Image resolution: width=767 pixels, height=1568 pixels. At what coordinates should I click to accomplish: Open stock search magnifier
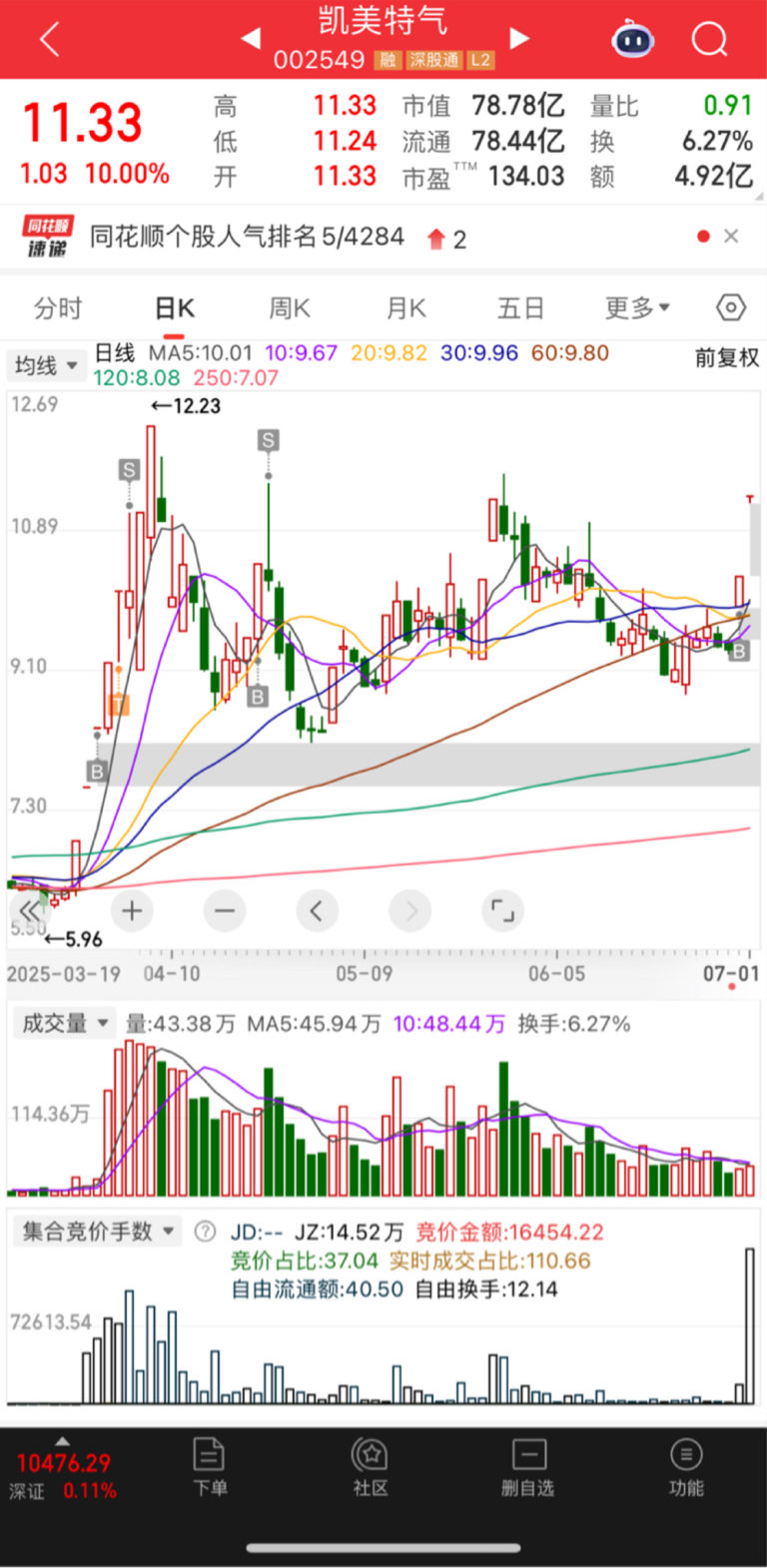[710, 40]
